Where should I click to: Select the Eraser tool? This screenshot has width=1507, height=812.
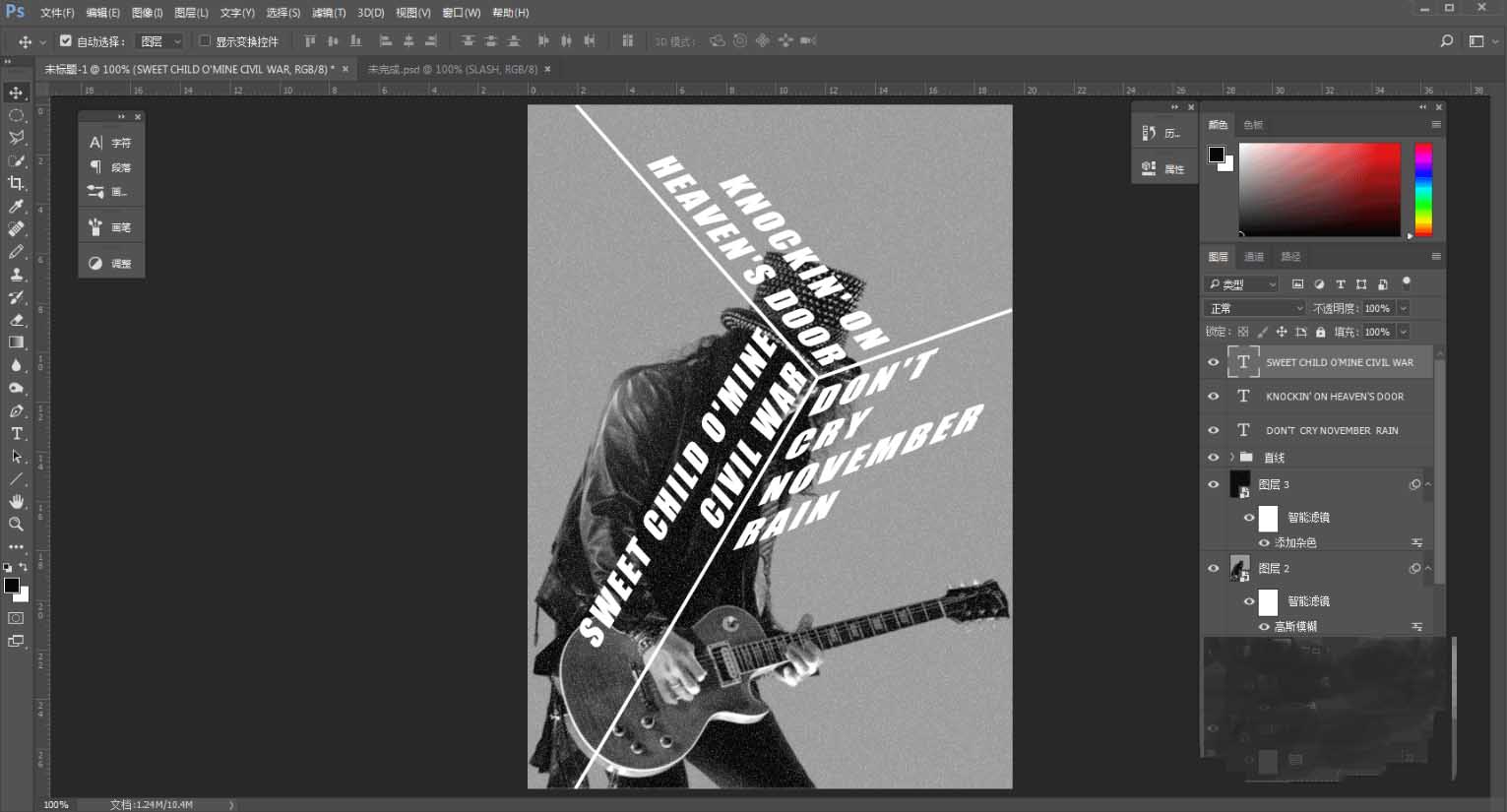(16, 320)
